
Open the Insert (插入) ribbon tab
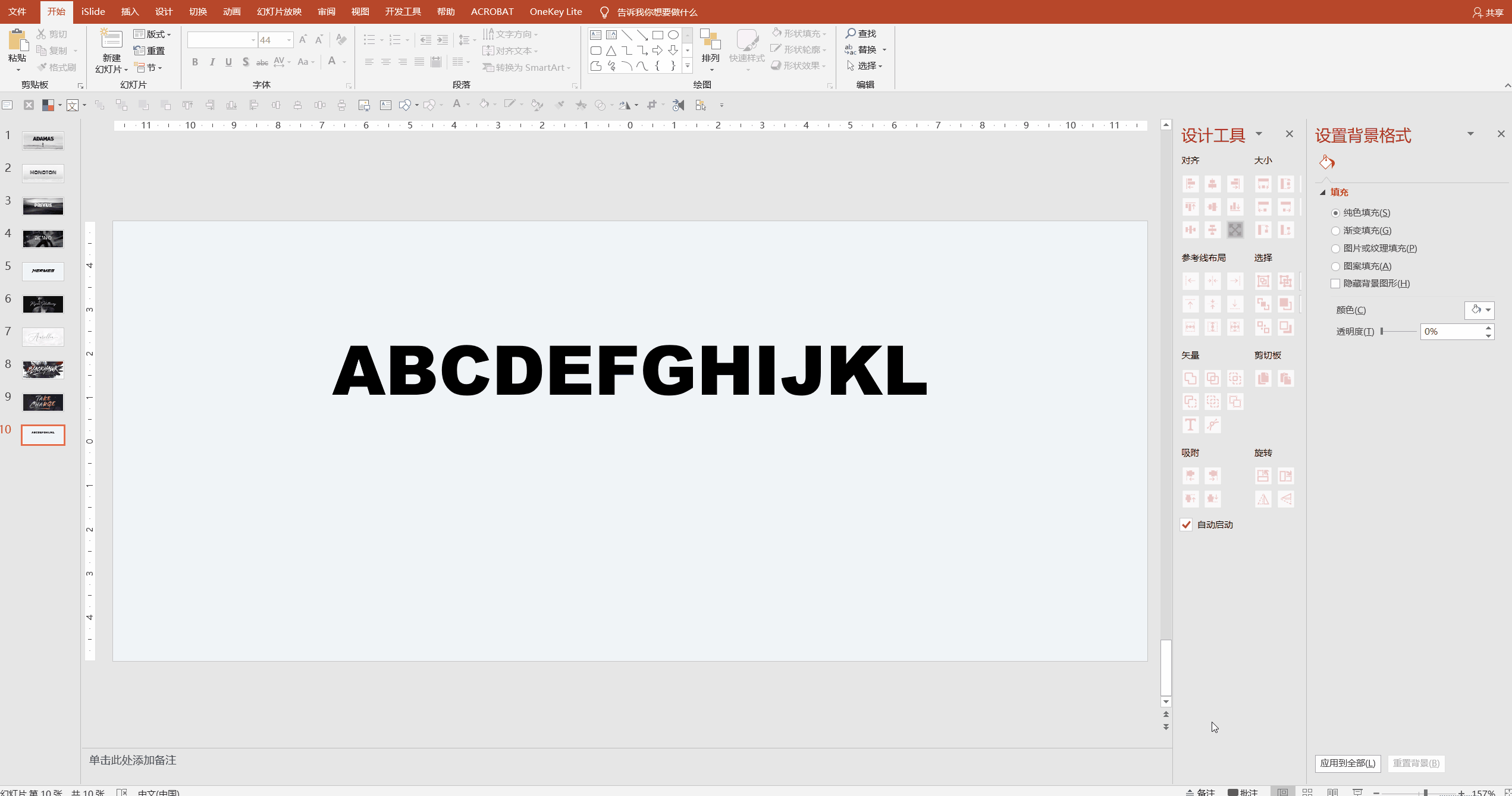click(x=129, y=12)
